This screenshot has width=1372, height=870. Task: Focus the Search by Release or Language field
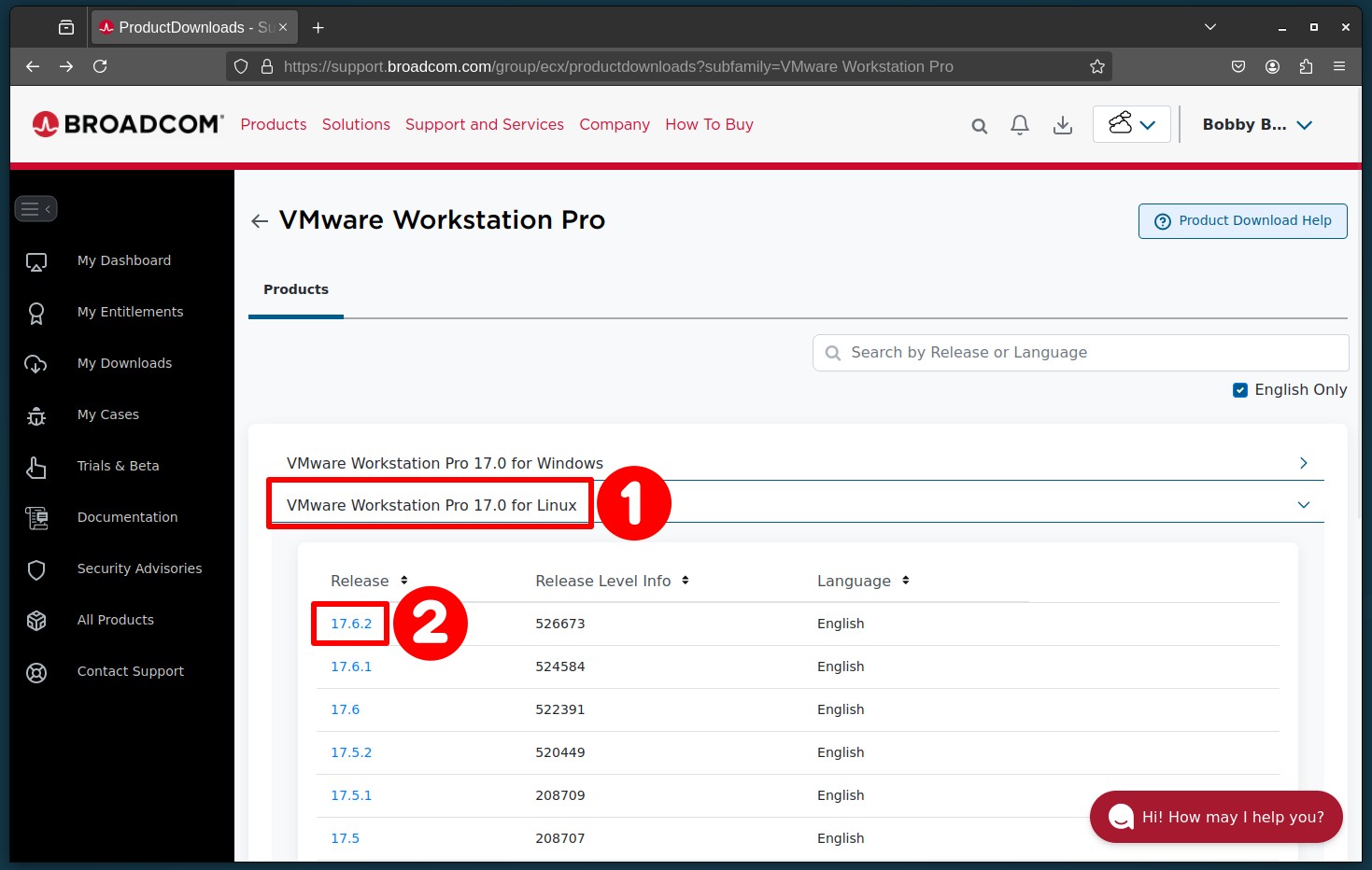click(1081, 353)
